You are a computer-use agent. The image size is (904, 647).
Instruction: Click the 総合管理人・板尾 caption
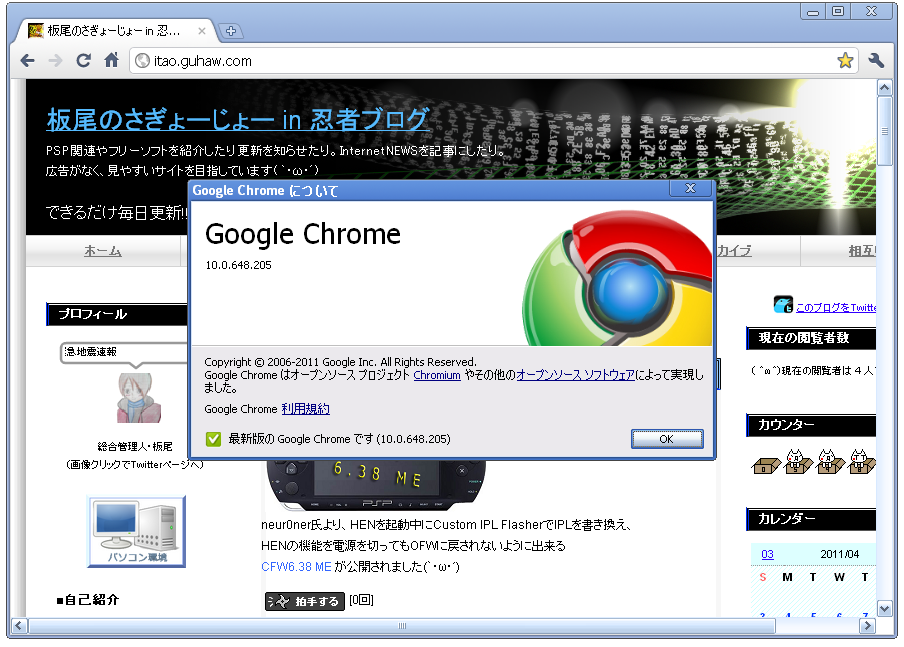[x=135, y=447]
